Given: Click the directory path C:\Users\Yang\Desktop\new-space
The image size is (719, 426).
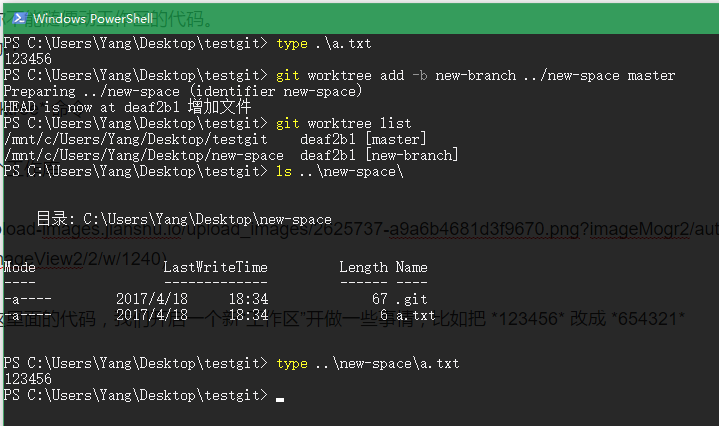Looking at the screenshot, I should (207, 219).
